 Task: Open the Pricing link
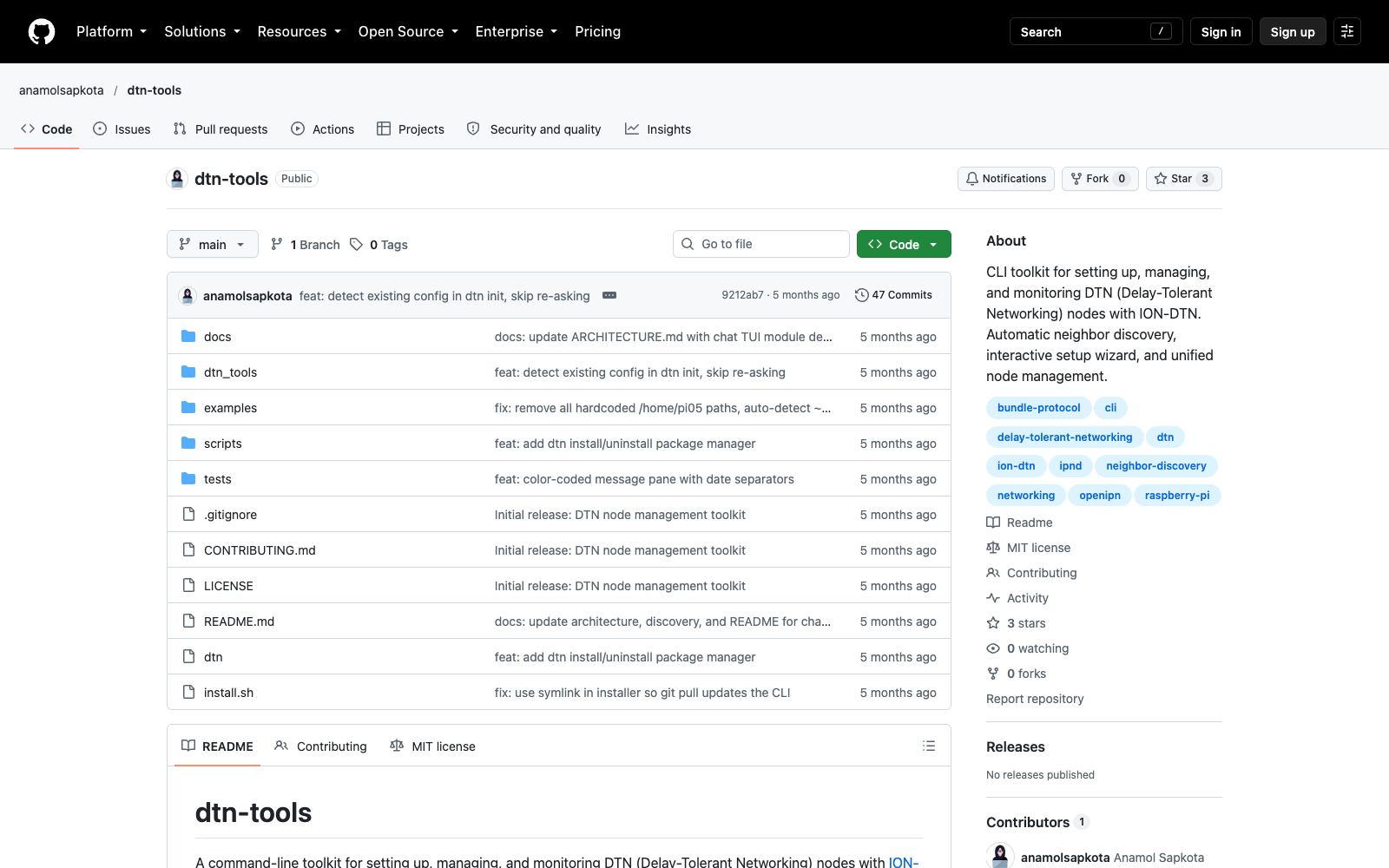point(598,31)
